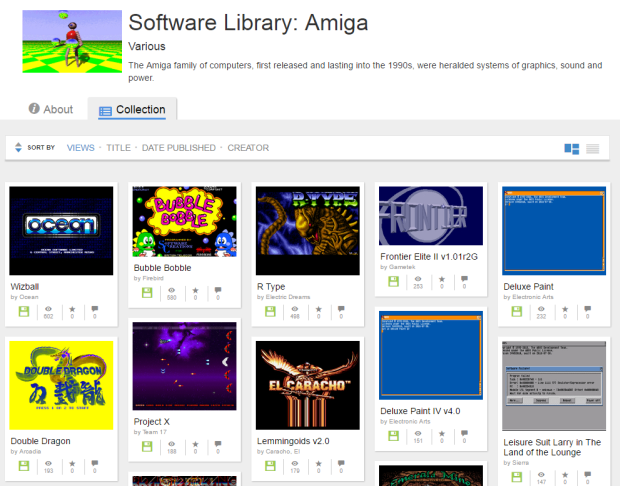Click Bubble Bobble's floppy disk icon
The width and height of the screenshot is (620, 486).
147,293
